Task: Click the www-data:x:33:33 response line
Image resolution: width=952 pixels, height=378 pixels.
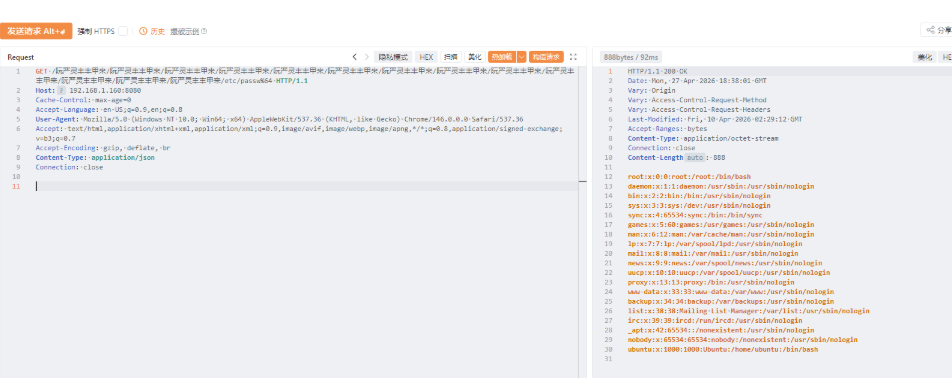Action: coord(731,292)
